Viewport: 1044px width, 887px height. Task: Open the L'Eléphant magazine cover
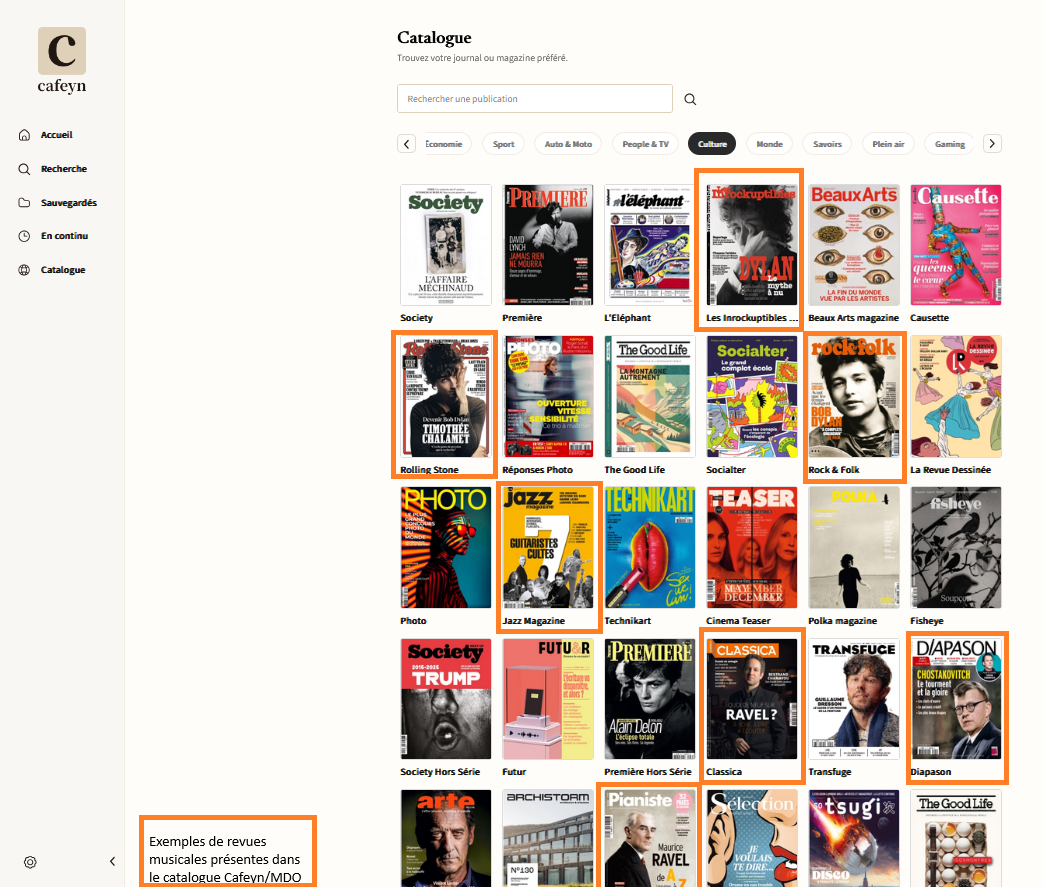point(650,245)
